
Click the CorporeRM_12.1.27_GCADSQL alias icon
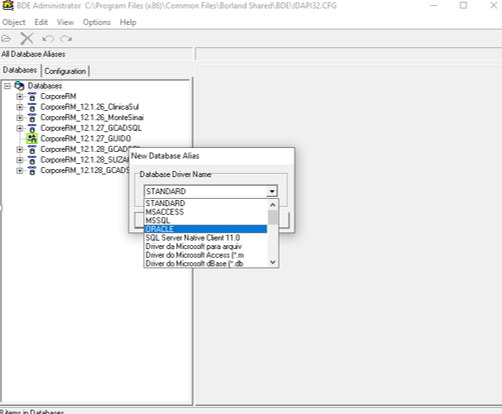tap(32, 128)
